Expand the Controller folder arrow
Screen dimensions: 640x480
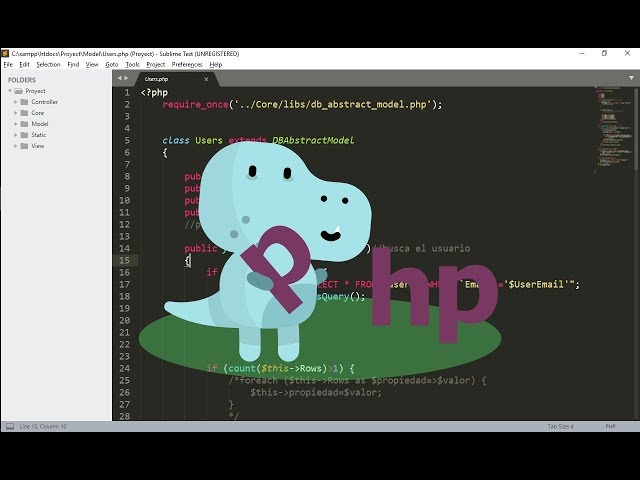[16, 102]
